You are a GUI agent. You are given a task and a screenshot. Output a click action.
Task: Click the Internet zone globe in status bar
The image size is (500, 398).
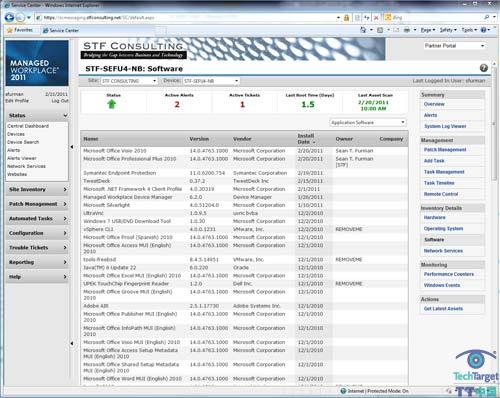343,391
